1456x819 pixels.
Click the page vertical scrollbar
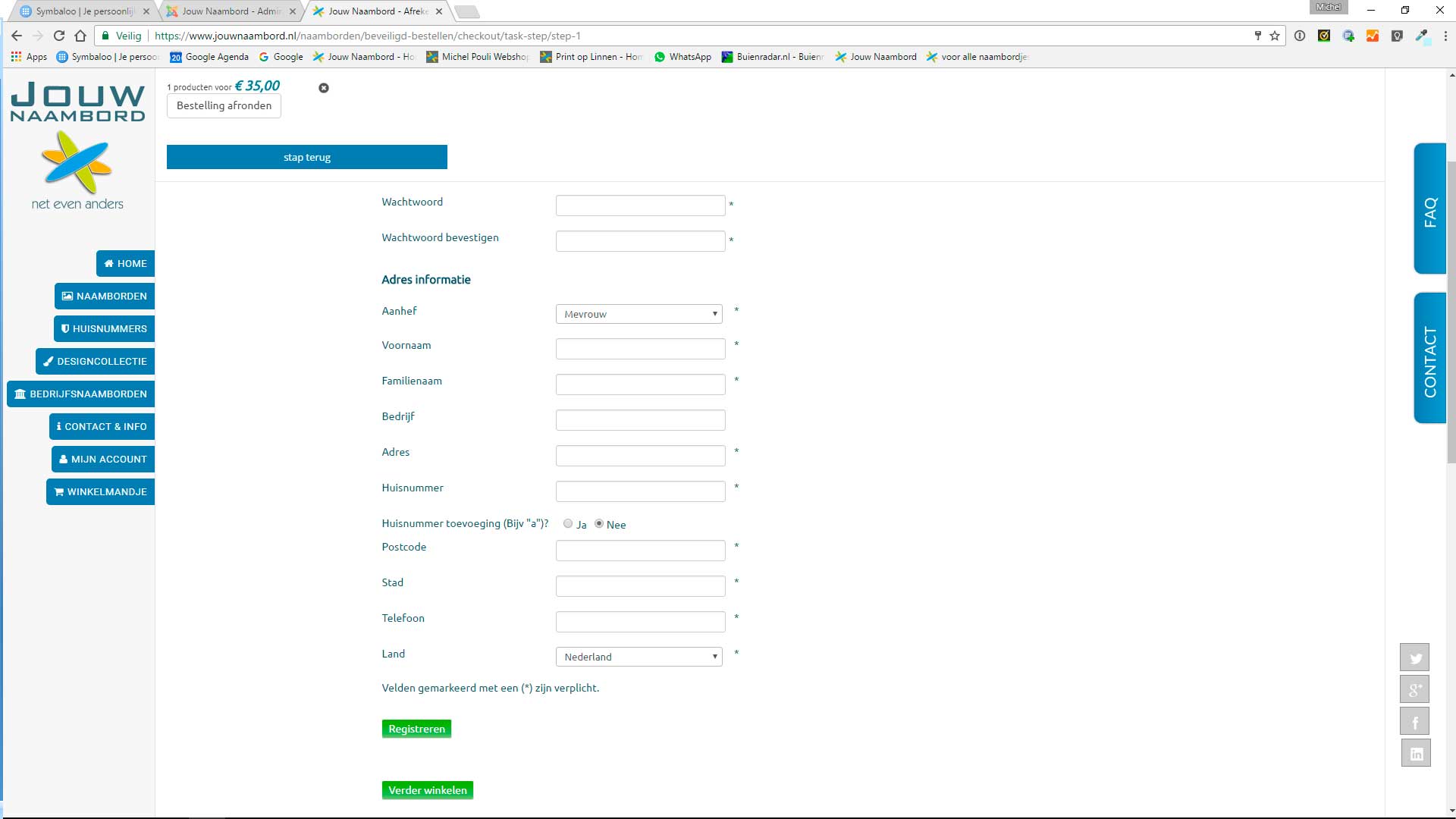pos(1451,303)
